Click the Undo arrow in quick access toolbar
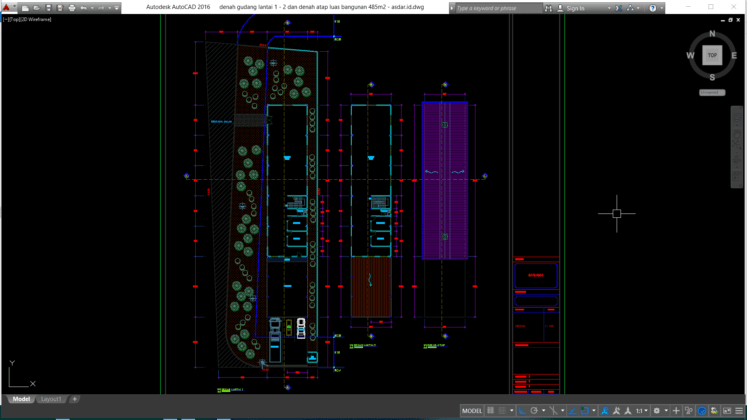Screen dimensions: 747x420 (83, 8)
